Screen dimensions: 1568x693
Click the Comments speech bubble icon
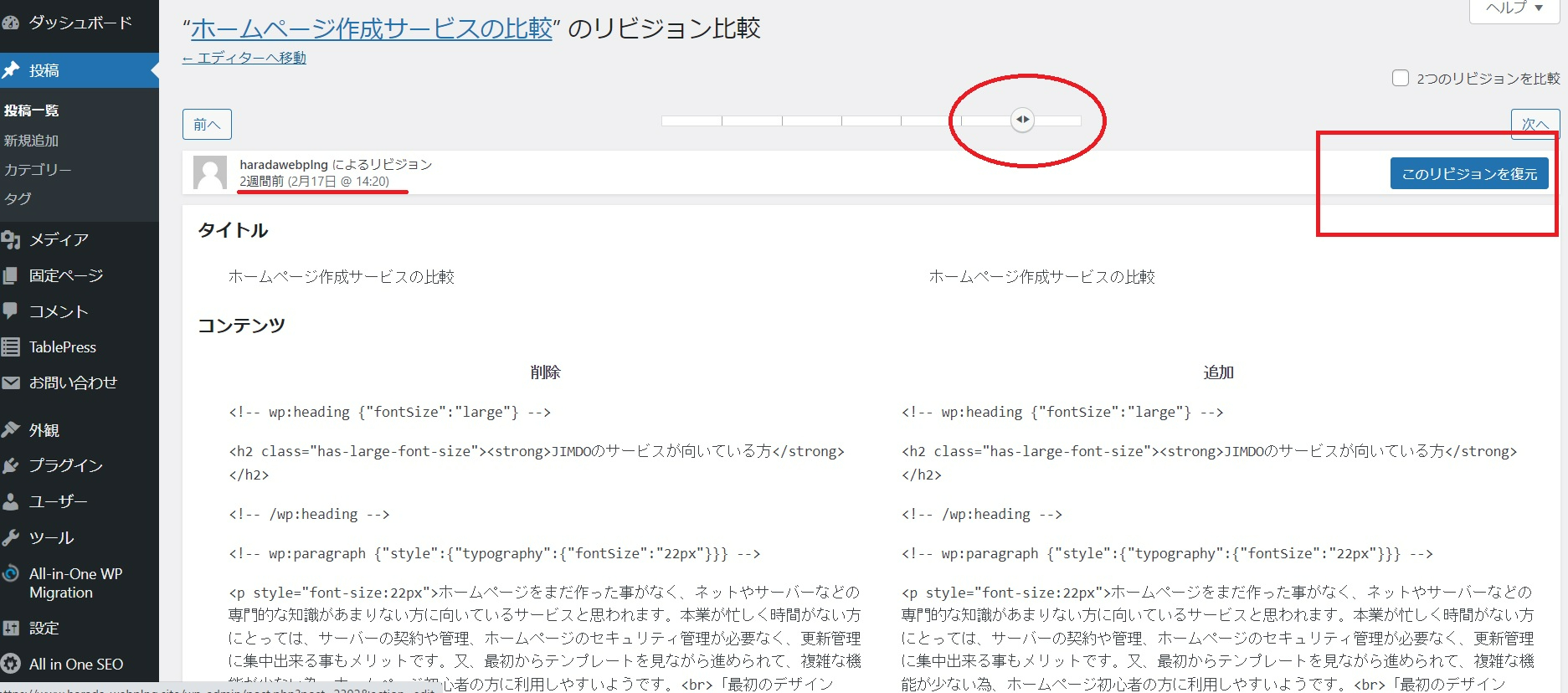[10, 311]
